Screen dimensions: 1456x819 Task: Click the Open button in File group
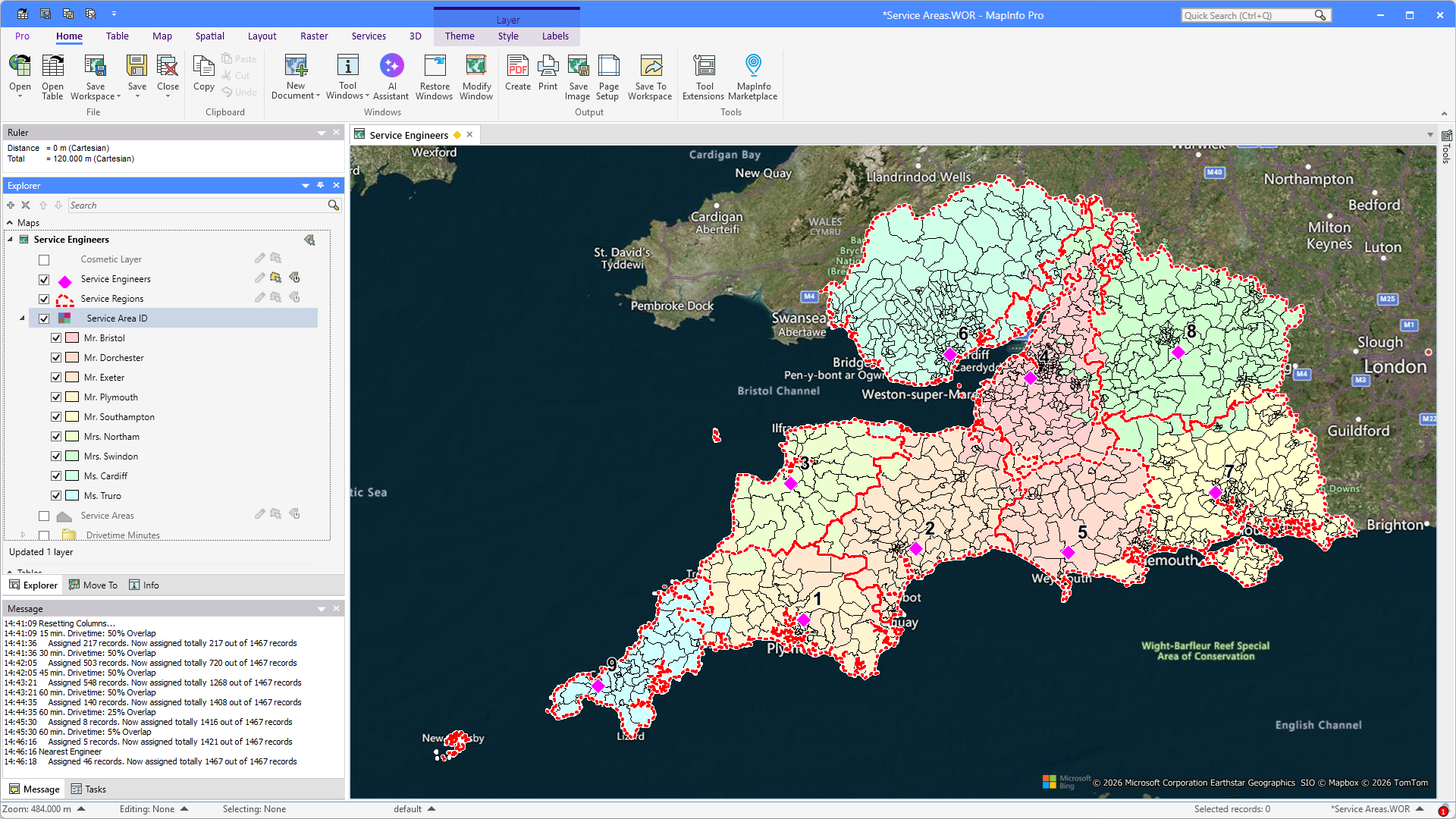pos(20,77)
